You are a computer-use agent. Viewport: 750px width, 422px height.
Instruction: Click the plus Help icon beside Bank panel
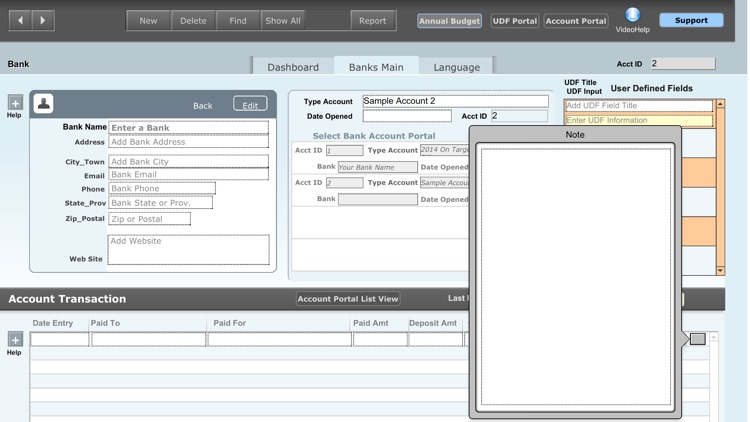coord(15,102)
